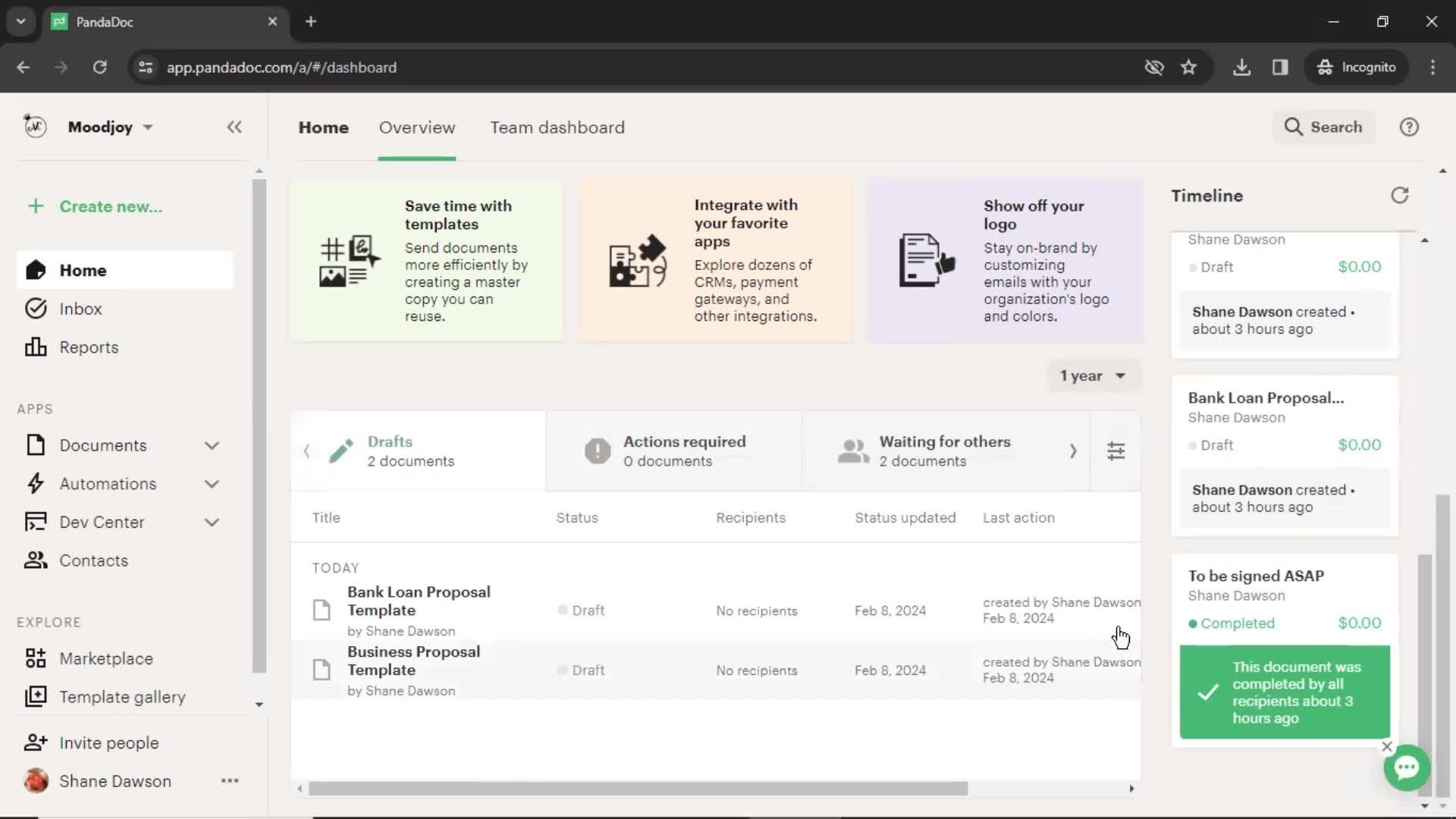The width and height of the screenshot is (1456, 819).
Task: Click Create new... button
Action: pos(96,206)
